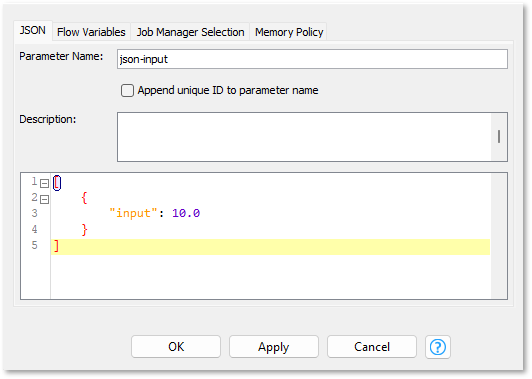Click line number 3 in the gutter

click(x=35, y=213)
